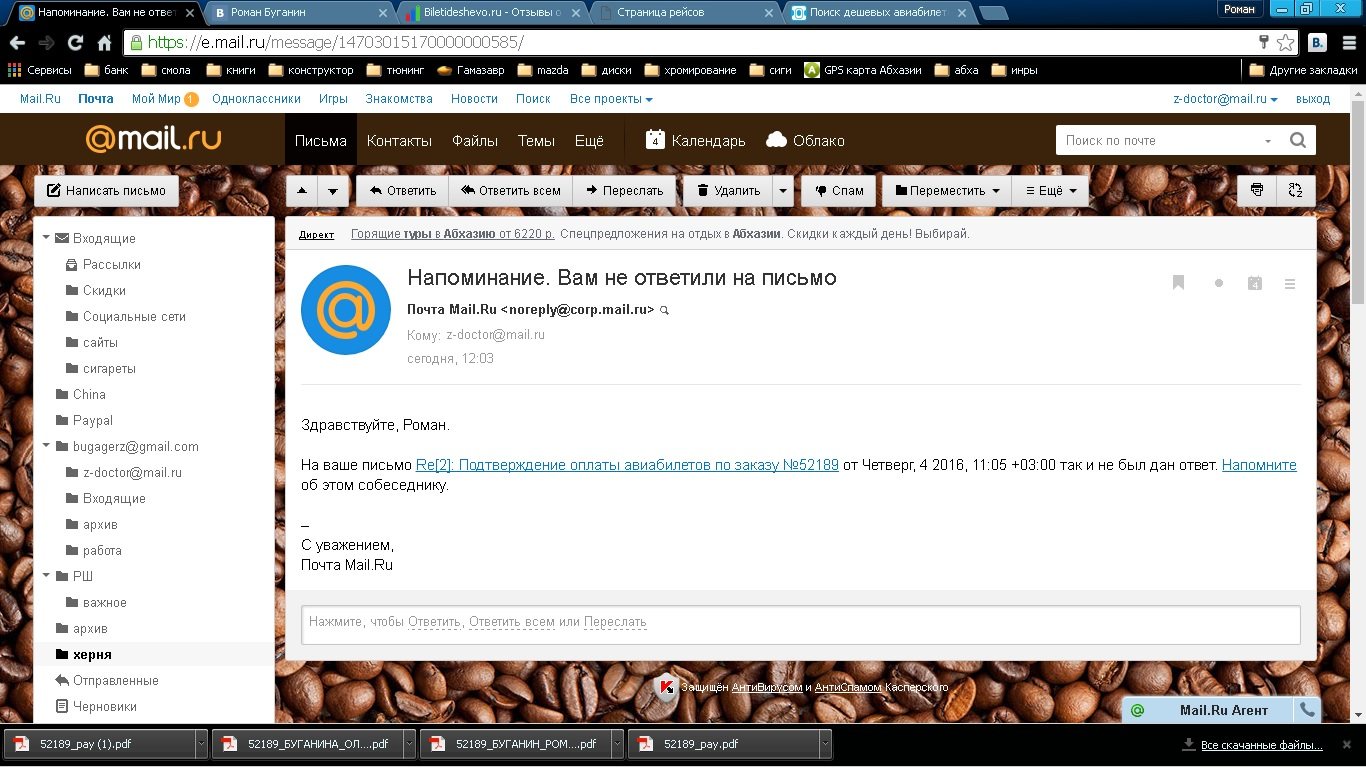Viewport: 1366px width, 768px height.
Task: Open GPS карта Абхазии bookmark
Action: tap(862, 70)
